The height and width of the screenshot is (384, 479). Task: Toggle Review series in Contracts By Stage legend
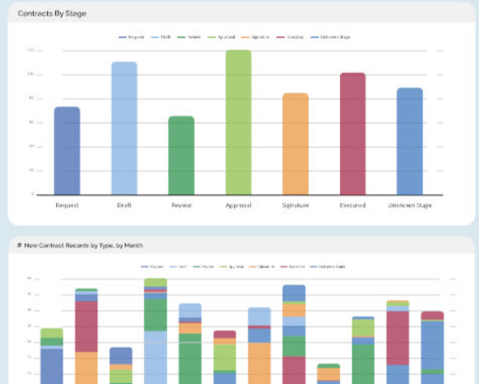(189, 37)
